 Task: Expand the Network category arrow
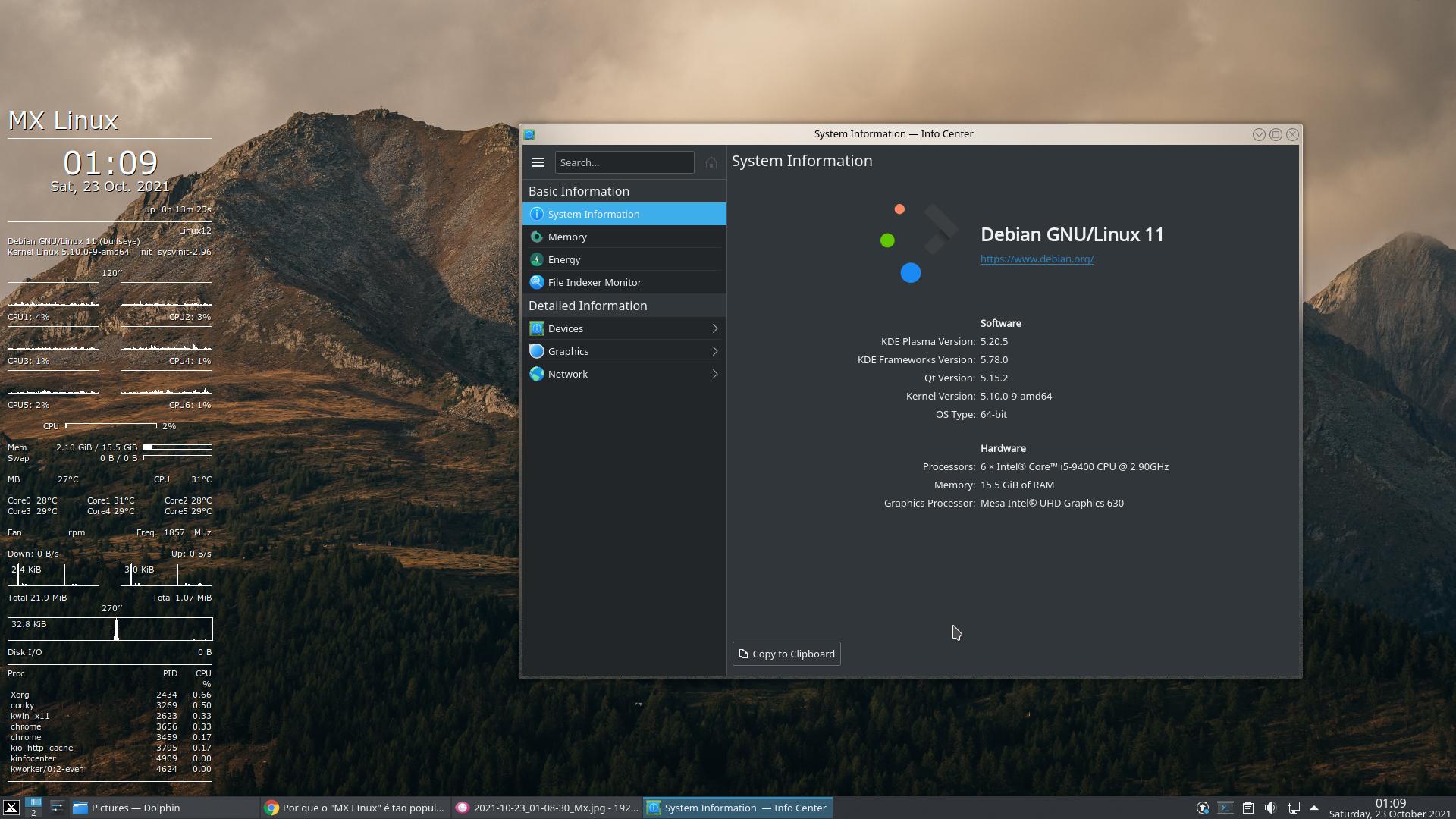[x=714, y=374]
